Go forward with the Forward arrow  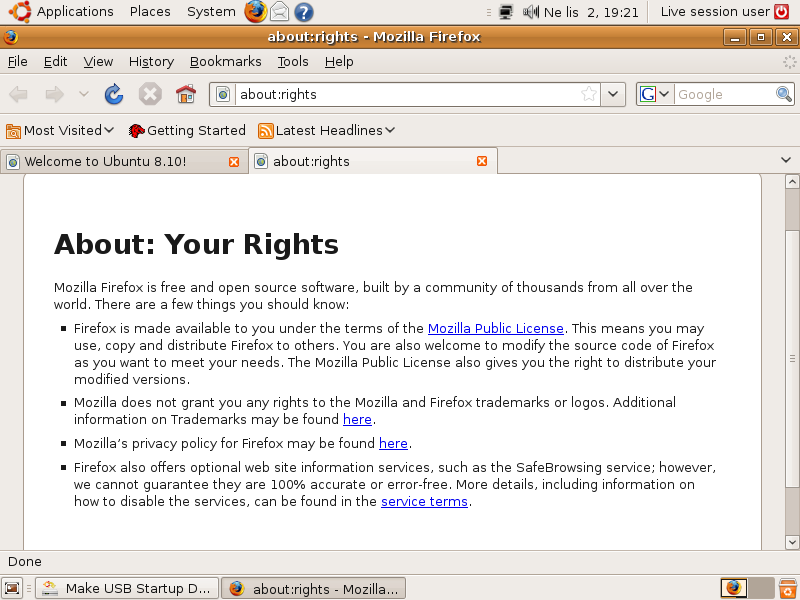tap(55, 94)
